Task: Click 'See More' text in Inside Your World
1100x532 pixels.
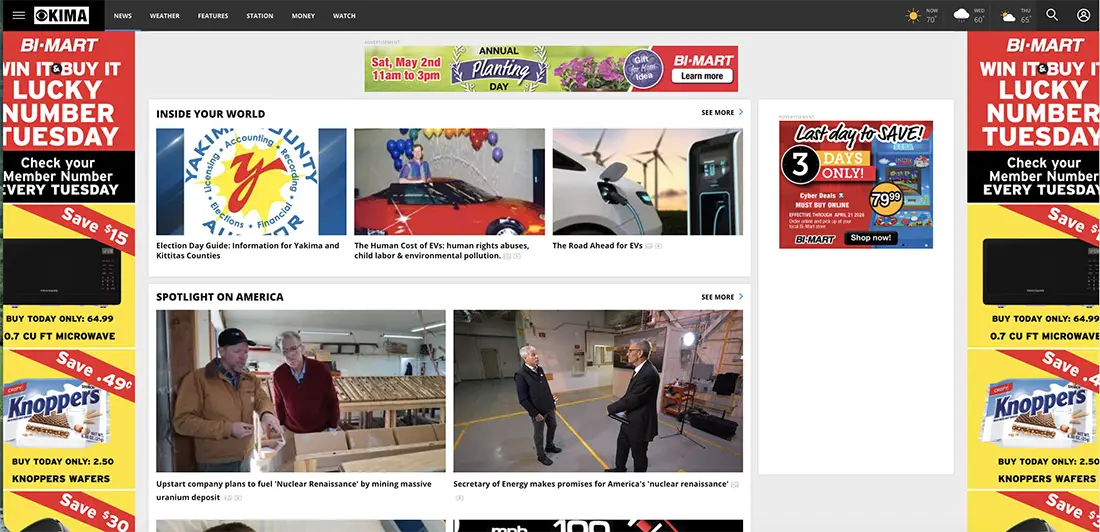Action: coord(718,112)
